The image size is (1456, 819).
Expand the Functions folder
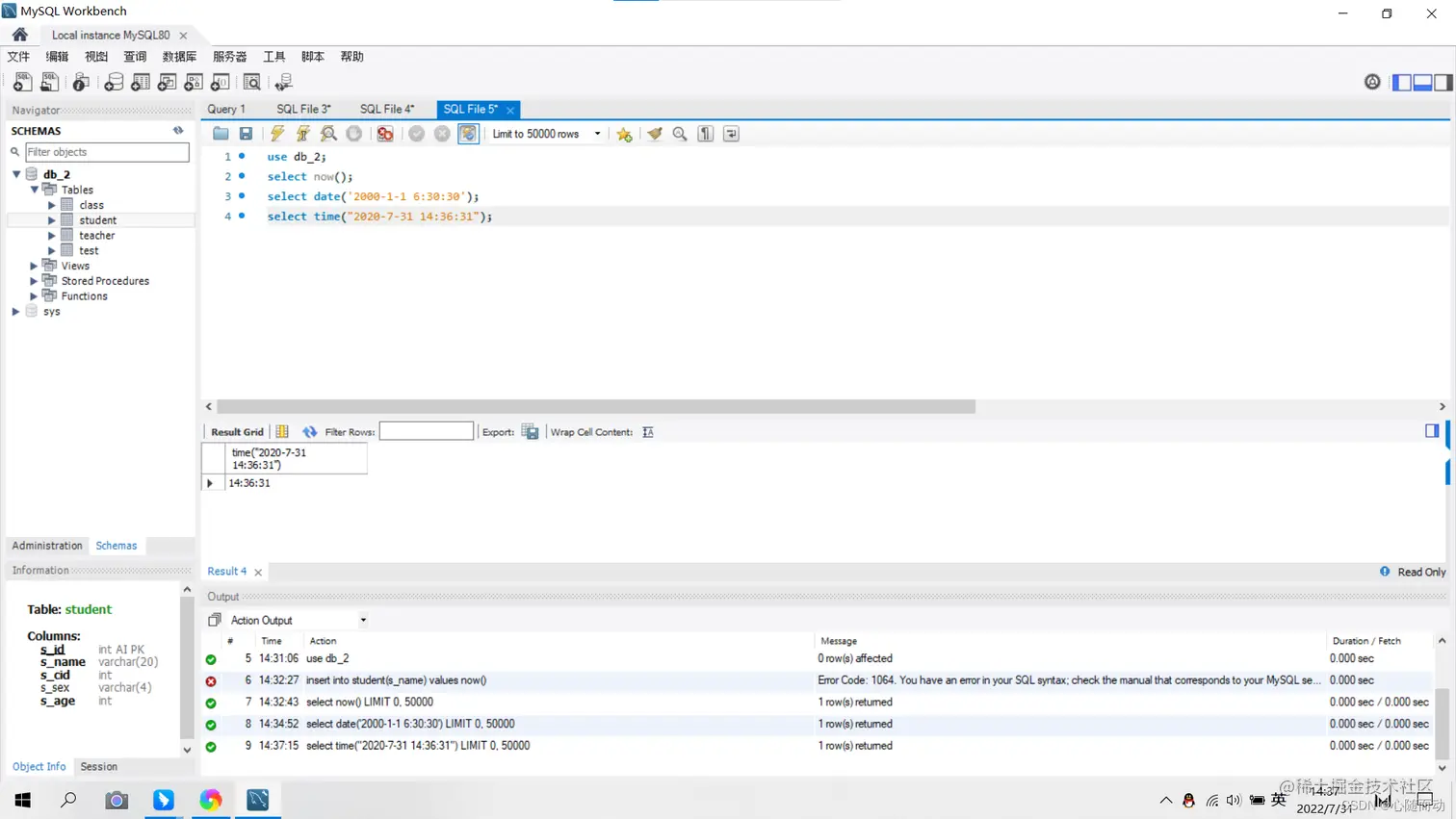tap(34, 296)
